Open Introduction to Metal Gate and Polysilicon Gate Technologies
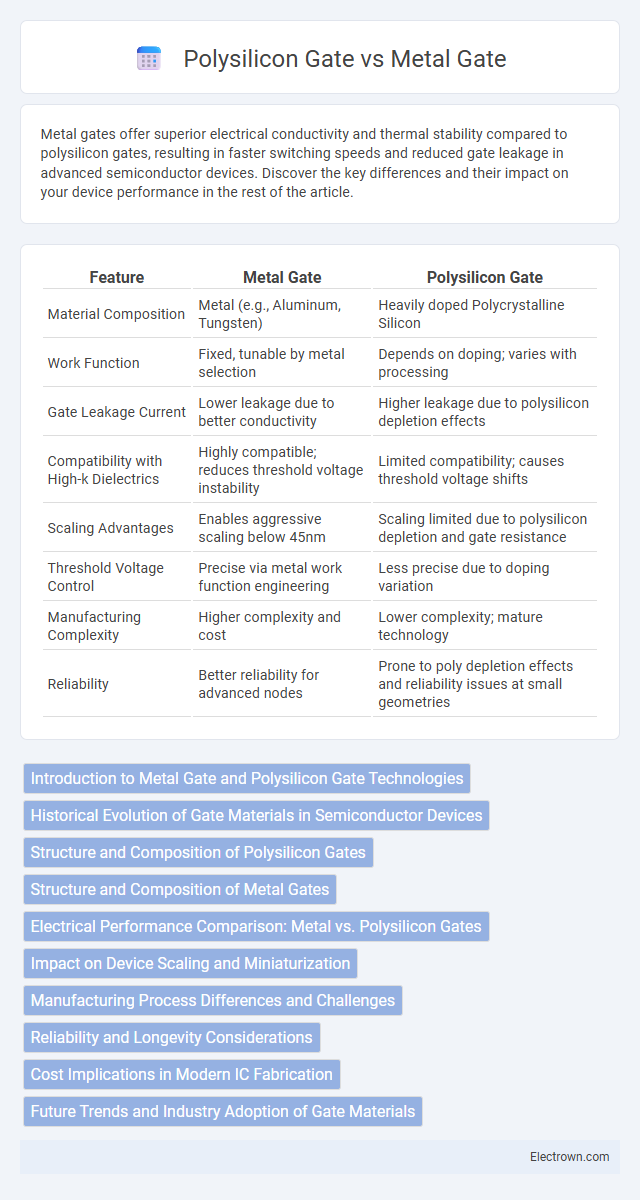The image size is (640, 1200). pyautogui.click(x=247, y=778)
